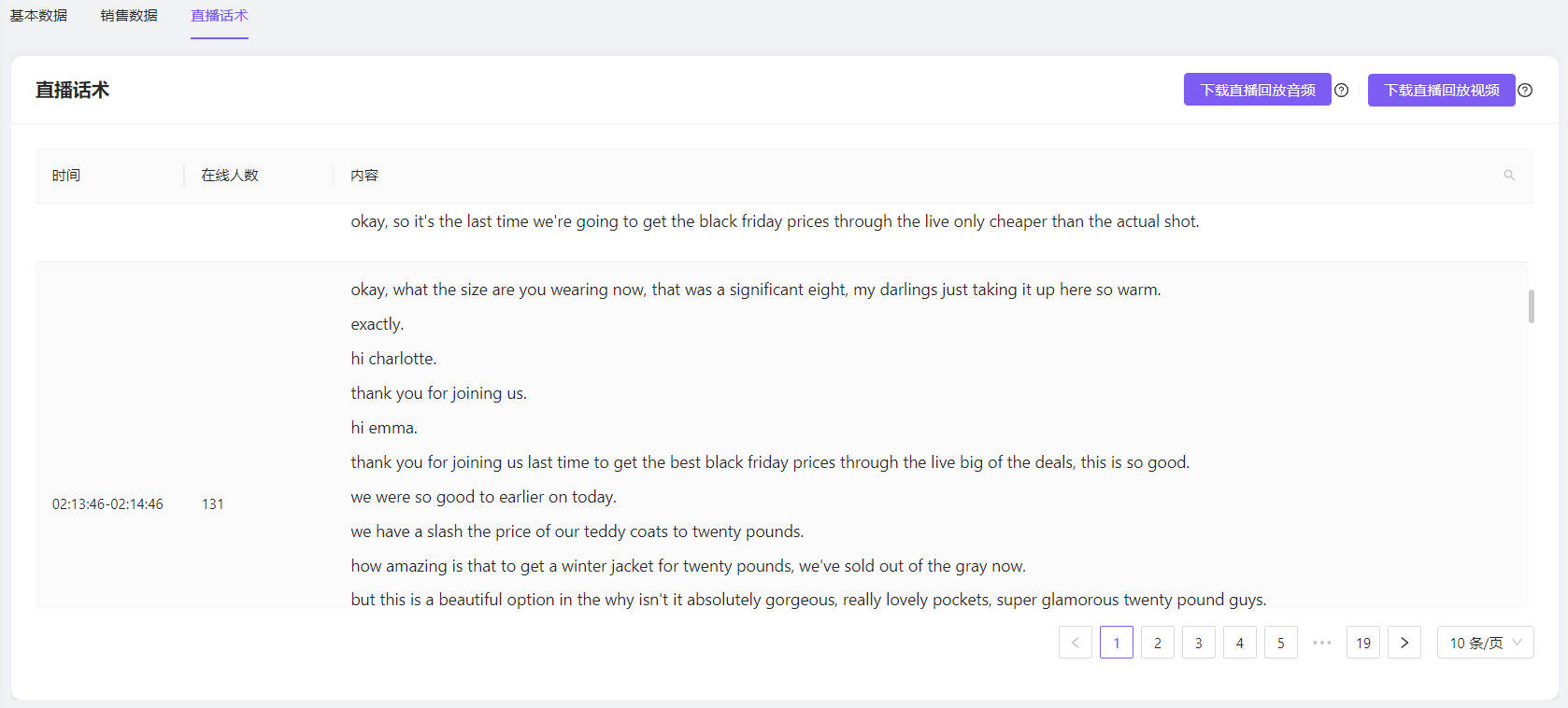Screen dimensions: 1568x708
Task: Select page 1 in pagination
Action: pos(1117,643)
